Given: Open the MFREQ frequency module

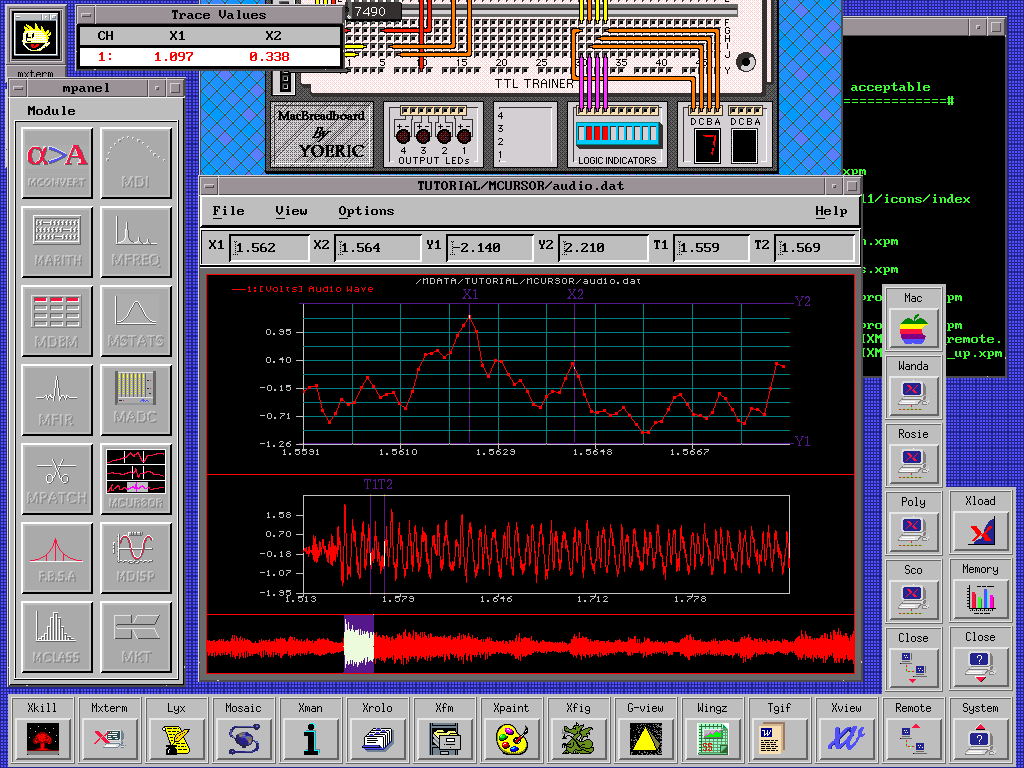Looking at the screenshot, I should [x=136, y=241].
